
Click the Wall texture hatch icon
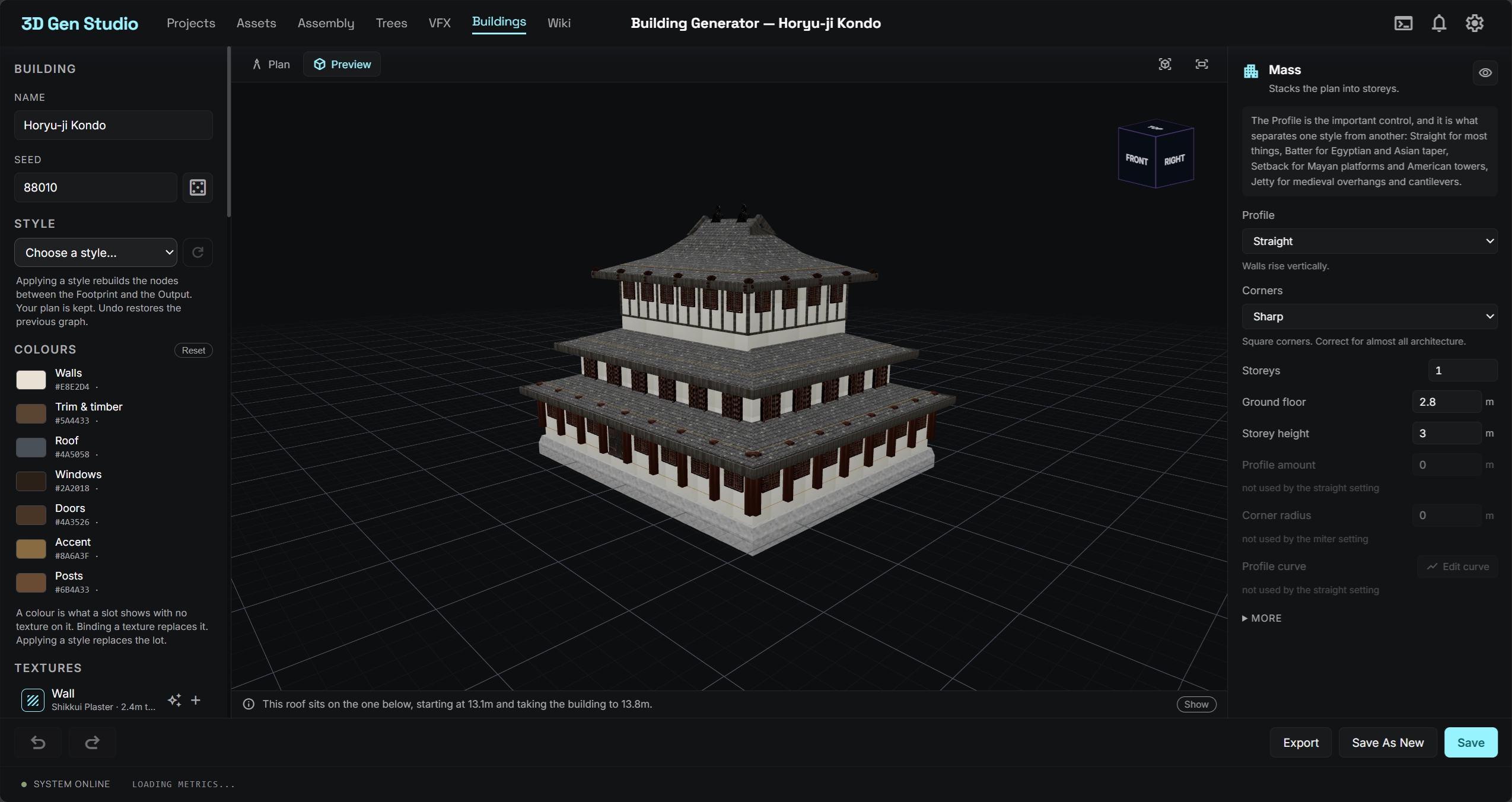tap(33, 700)
